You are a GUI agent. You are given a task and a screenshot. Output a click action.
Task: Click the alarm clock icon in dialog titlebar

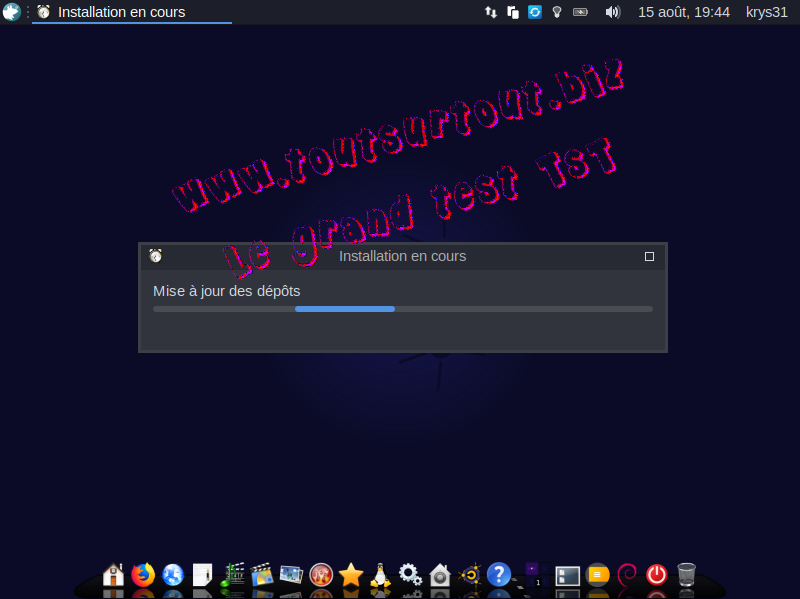click(156, 256)
